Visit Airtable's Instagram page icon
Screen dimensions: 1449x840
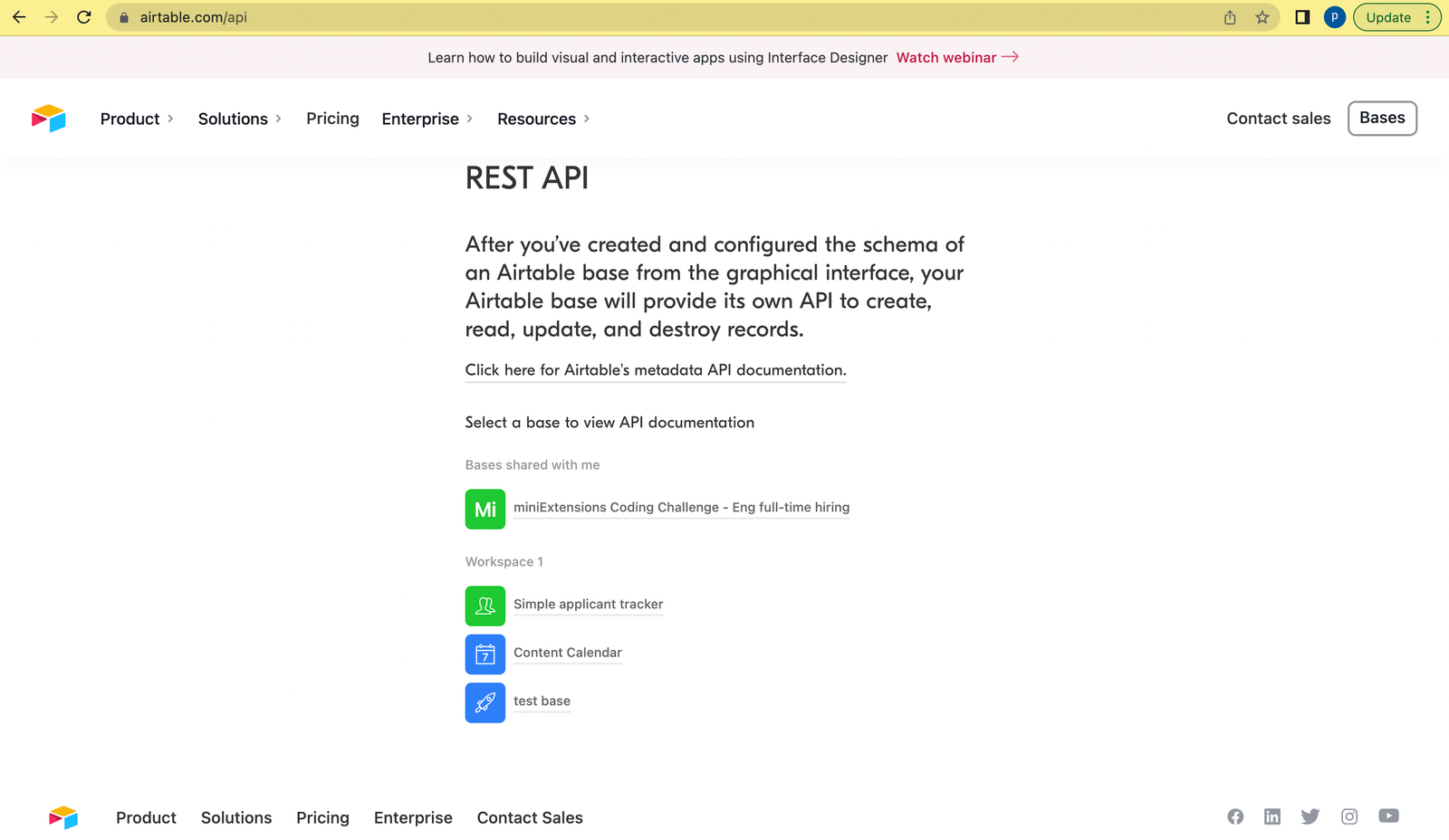(1349, 816)
